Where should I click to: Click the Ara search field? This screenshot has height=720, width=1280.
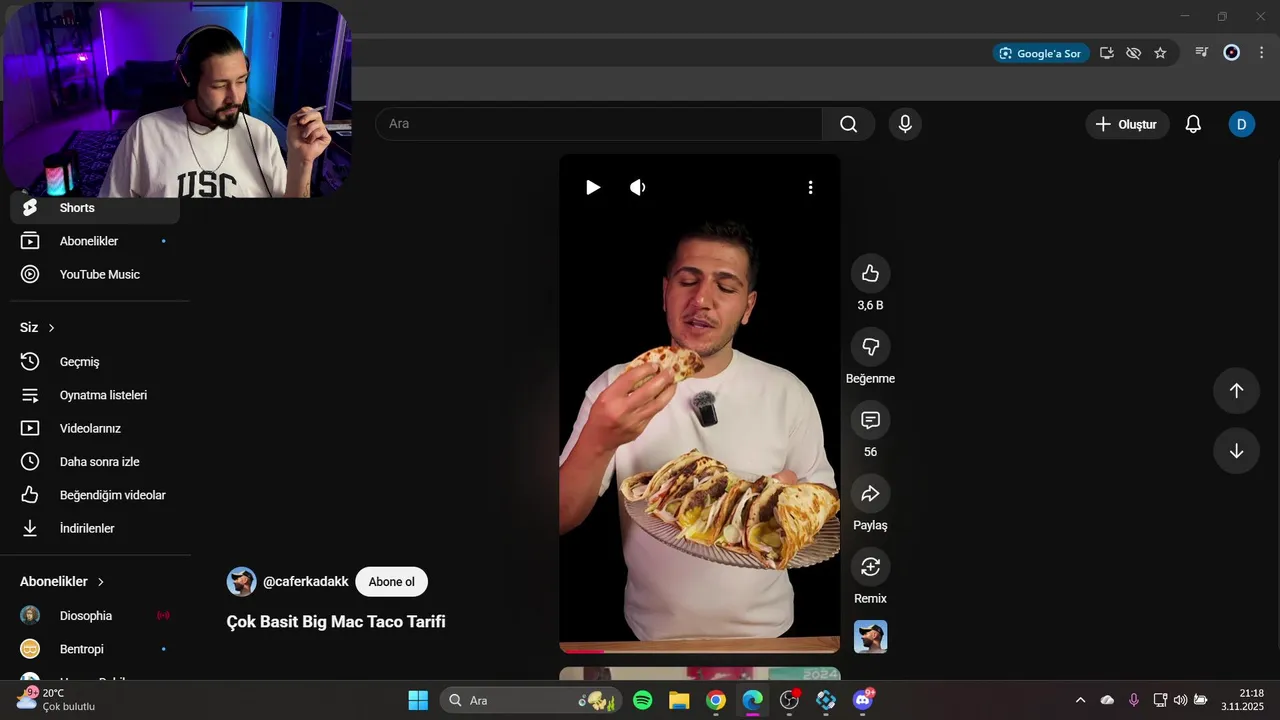point(599,124)
